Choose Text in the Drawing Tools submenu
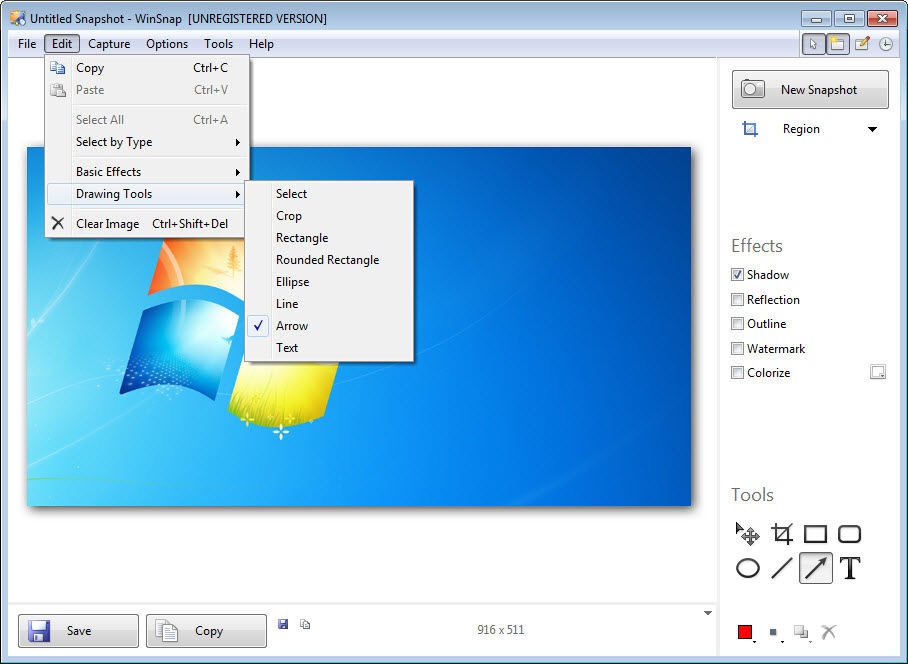Image resolution: width=908 pixels, height=664 pixels. [x=329, y=348]
